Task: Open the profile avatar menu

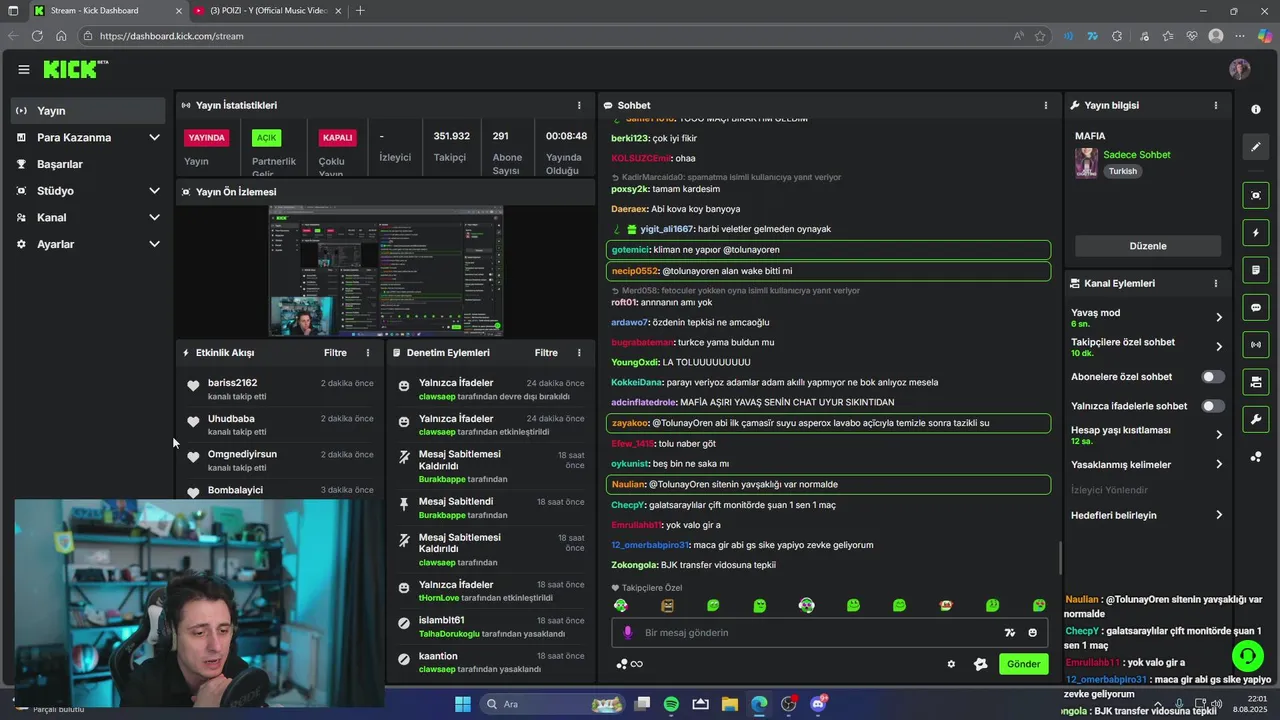Action: tap(1240, 69)
